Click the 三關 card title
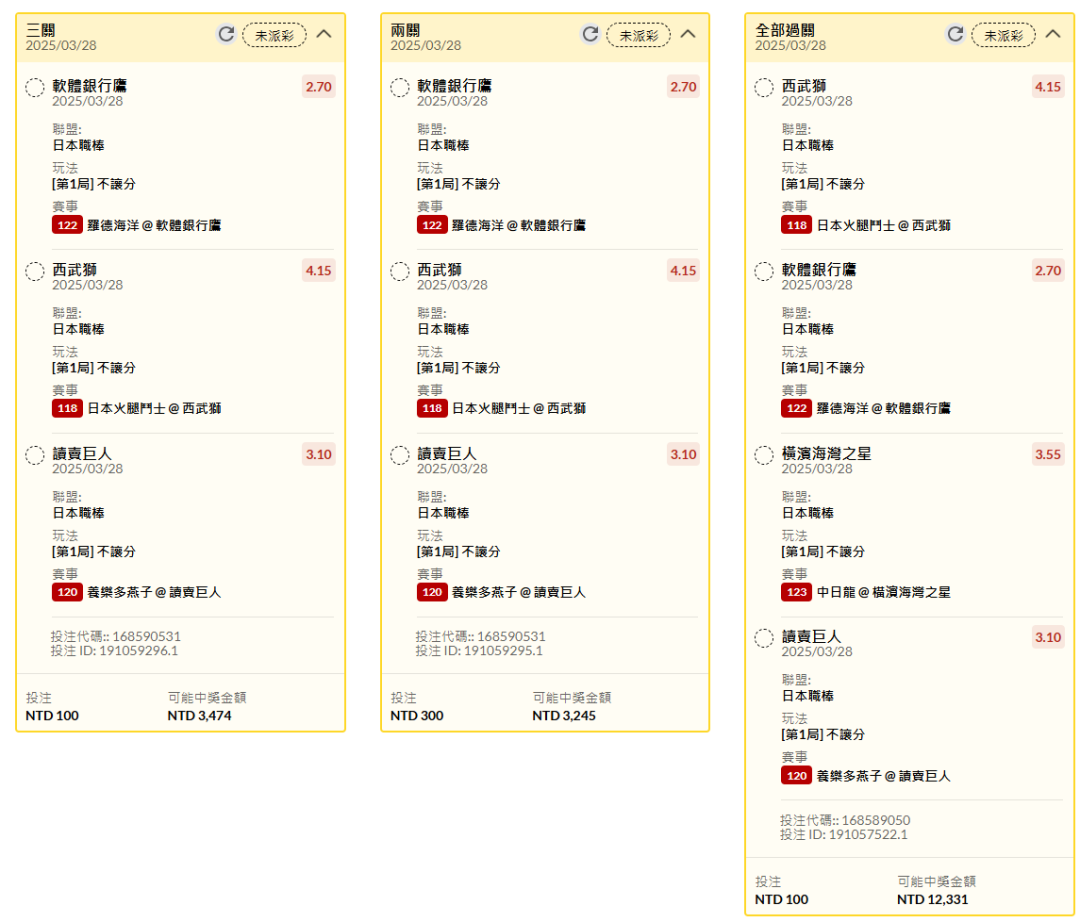The width and height of the screenshot is (1080, 922). [41, 30]
